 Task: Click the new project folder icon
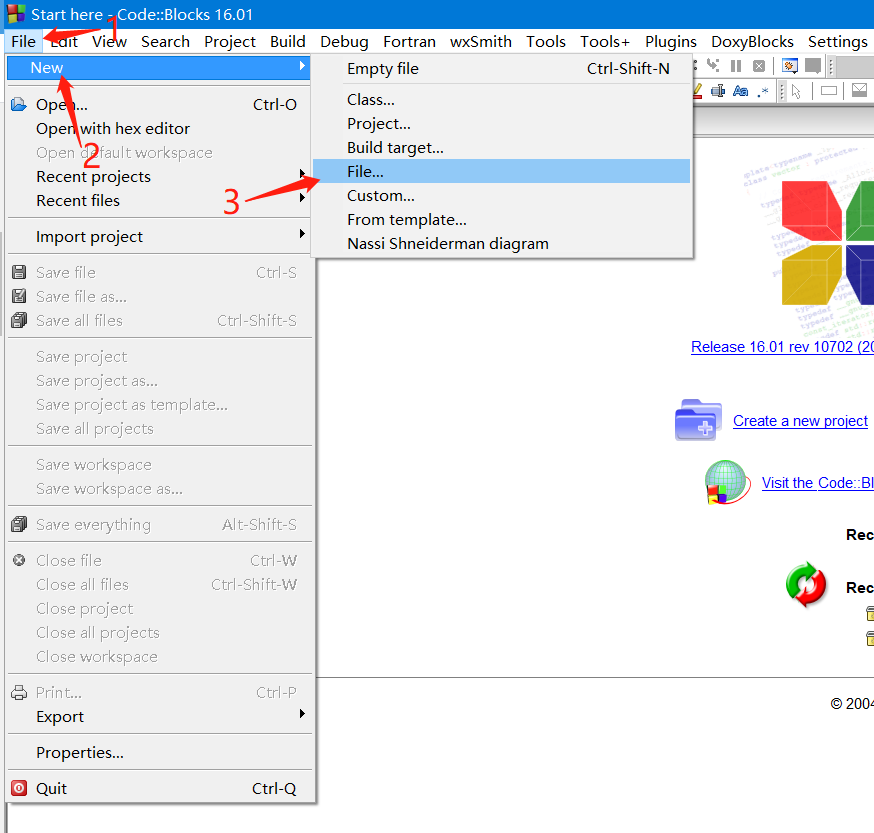[x=698, y=420]
